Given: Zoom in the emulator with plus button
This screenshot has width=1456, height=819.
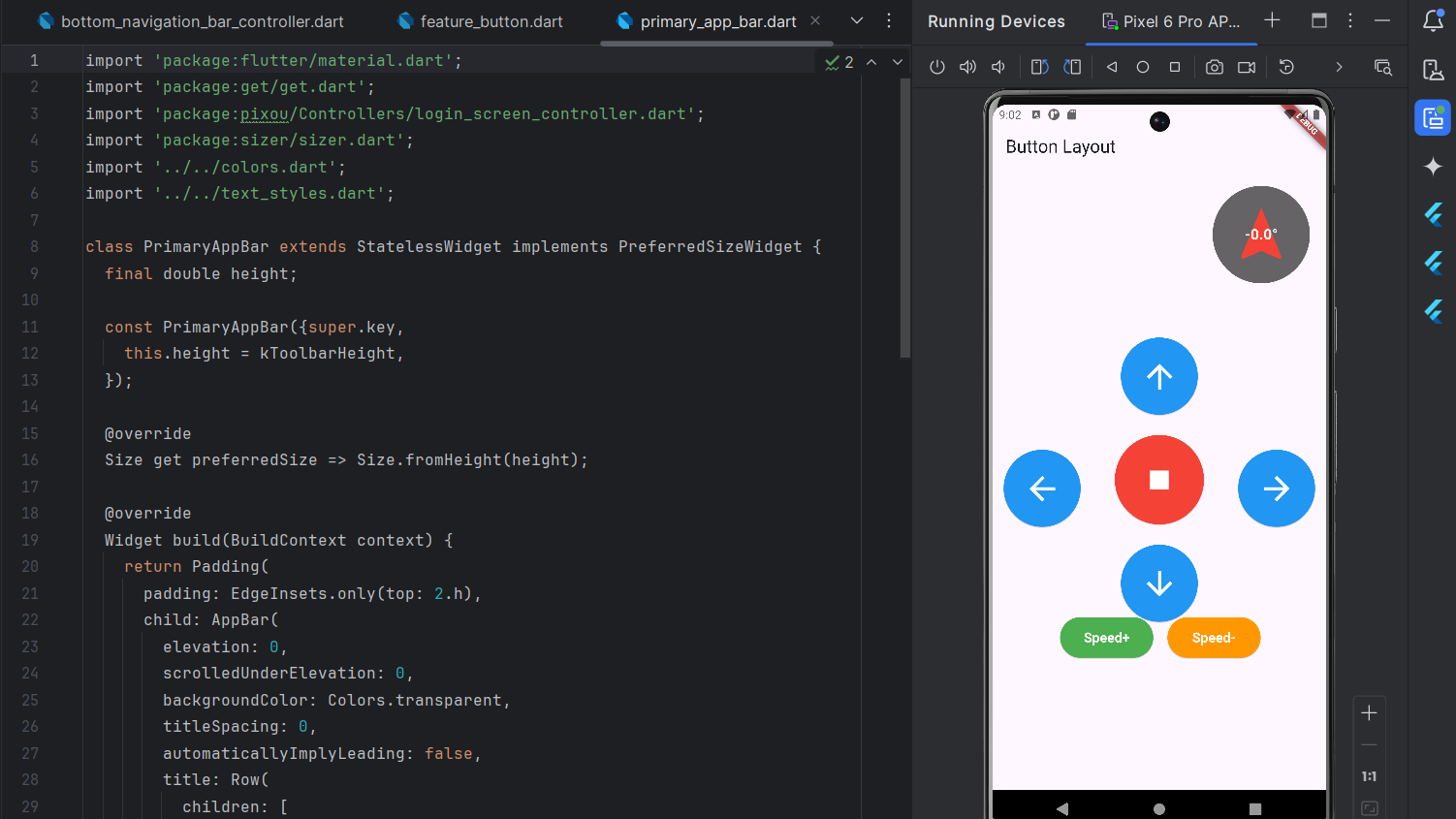Looking at the screenshot, I should [1369, 713].
